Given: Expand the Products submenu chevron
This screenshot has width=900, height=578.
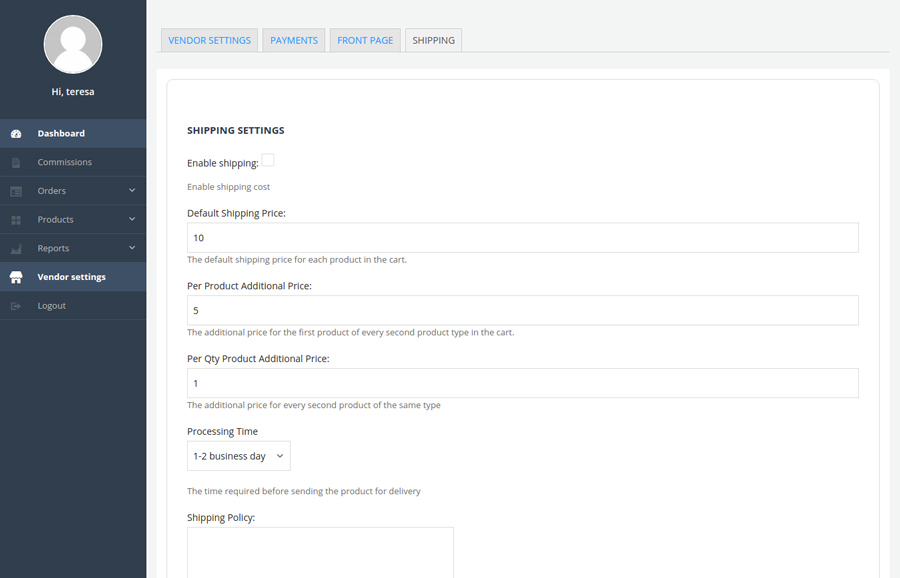Looking at the screenshot, I should click(132, 219).
